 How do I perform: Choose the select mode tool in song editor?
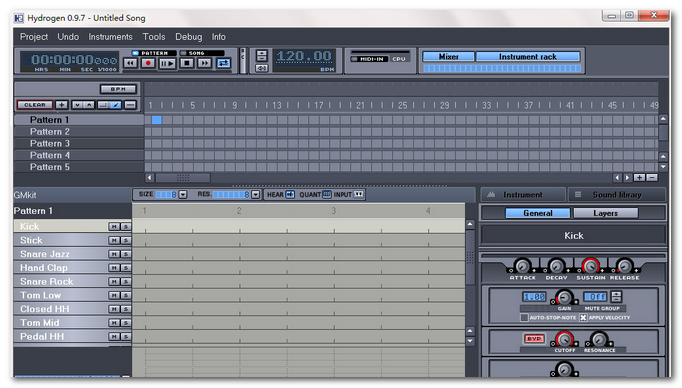tap(104, 105)
